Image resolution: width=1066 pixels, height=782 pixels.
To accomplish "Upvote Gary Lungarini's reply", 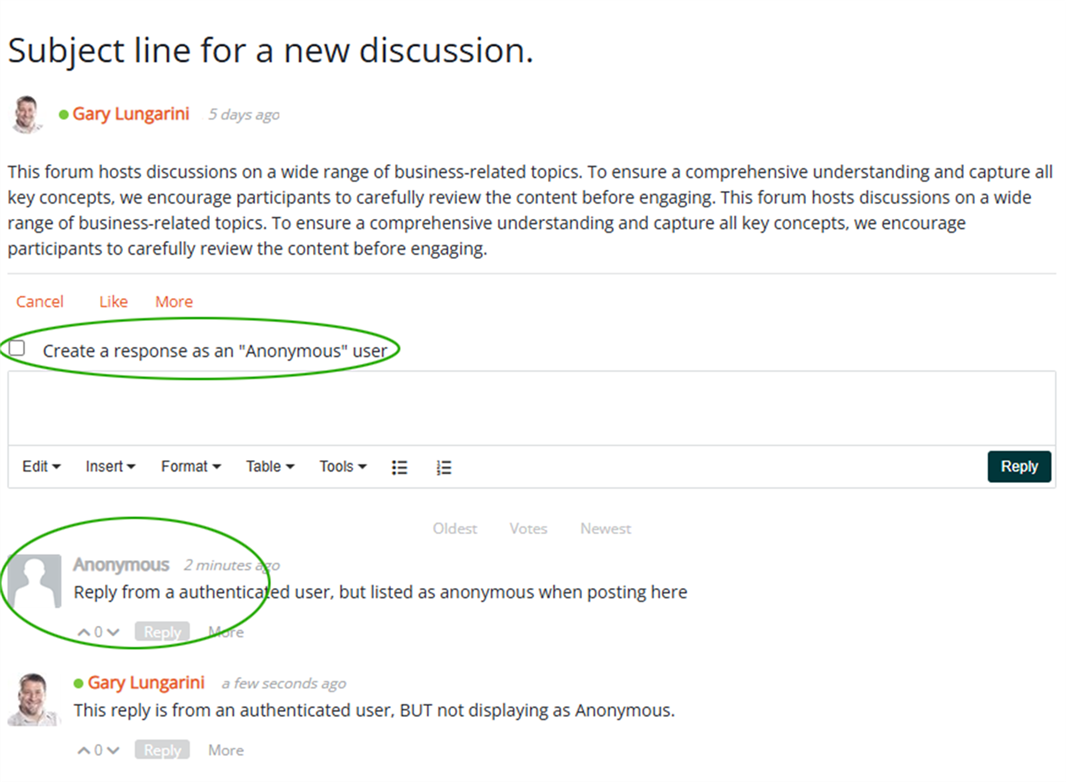I will tap(84, 750).
